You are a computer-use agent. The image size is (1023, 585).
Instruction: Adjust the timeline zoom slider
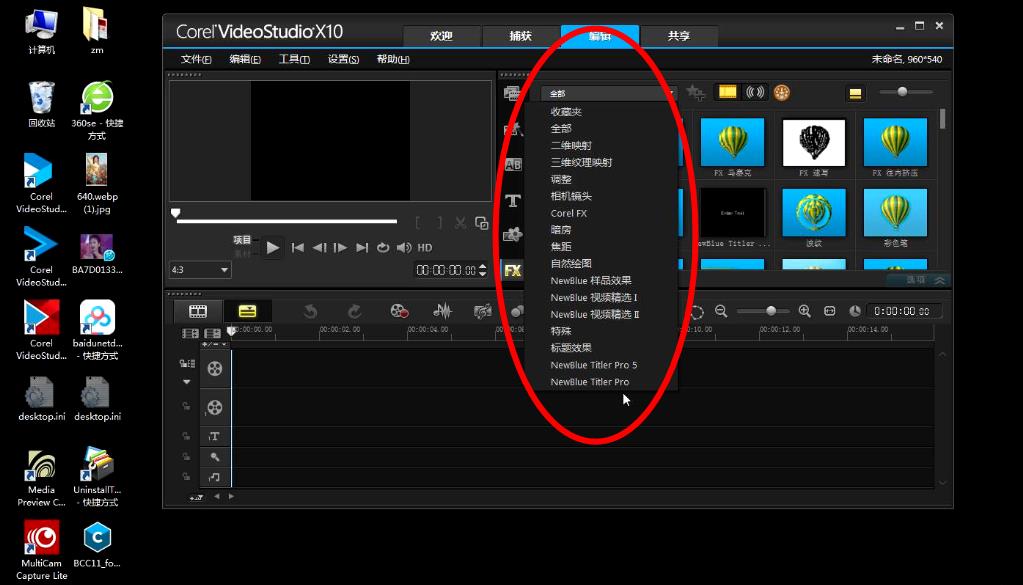pos(771,311)
